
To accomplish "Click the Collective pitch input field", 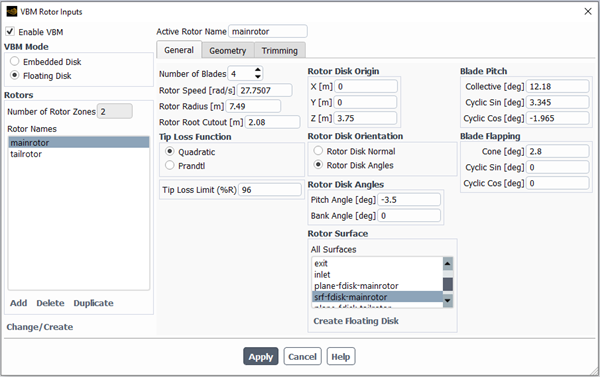I will point(558,86).
